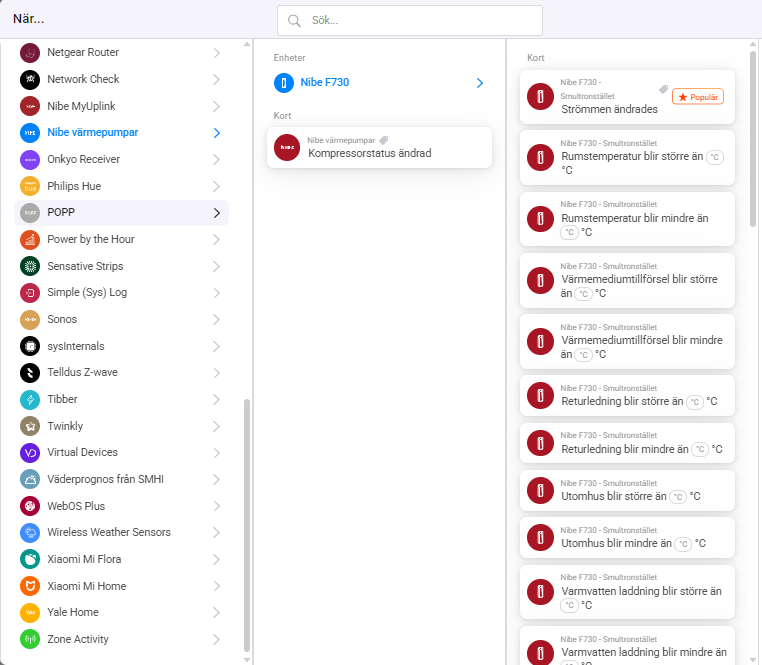762x665 pixels.
Task: Click the Virtual Devices app icon
Action: [30, 453]
